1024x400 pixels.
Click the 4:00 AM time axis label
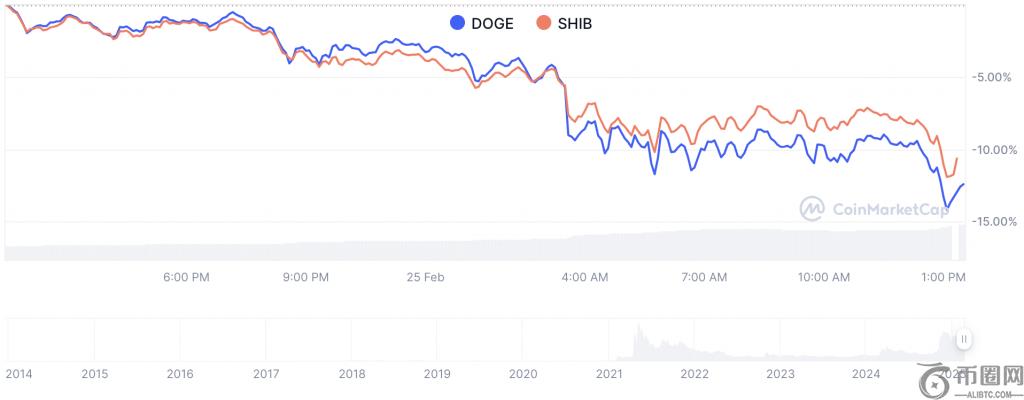pos(585,275)
